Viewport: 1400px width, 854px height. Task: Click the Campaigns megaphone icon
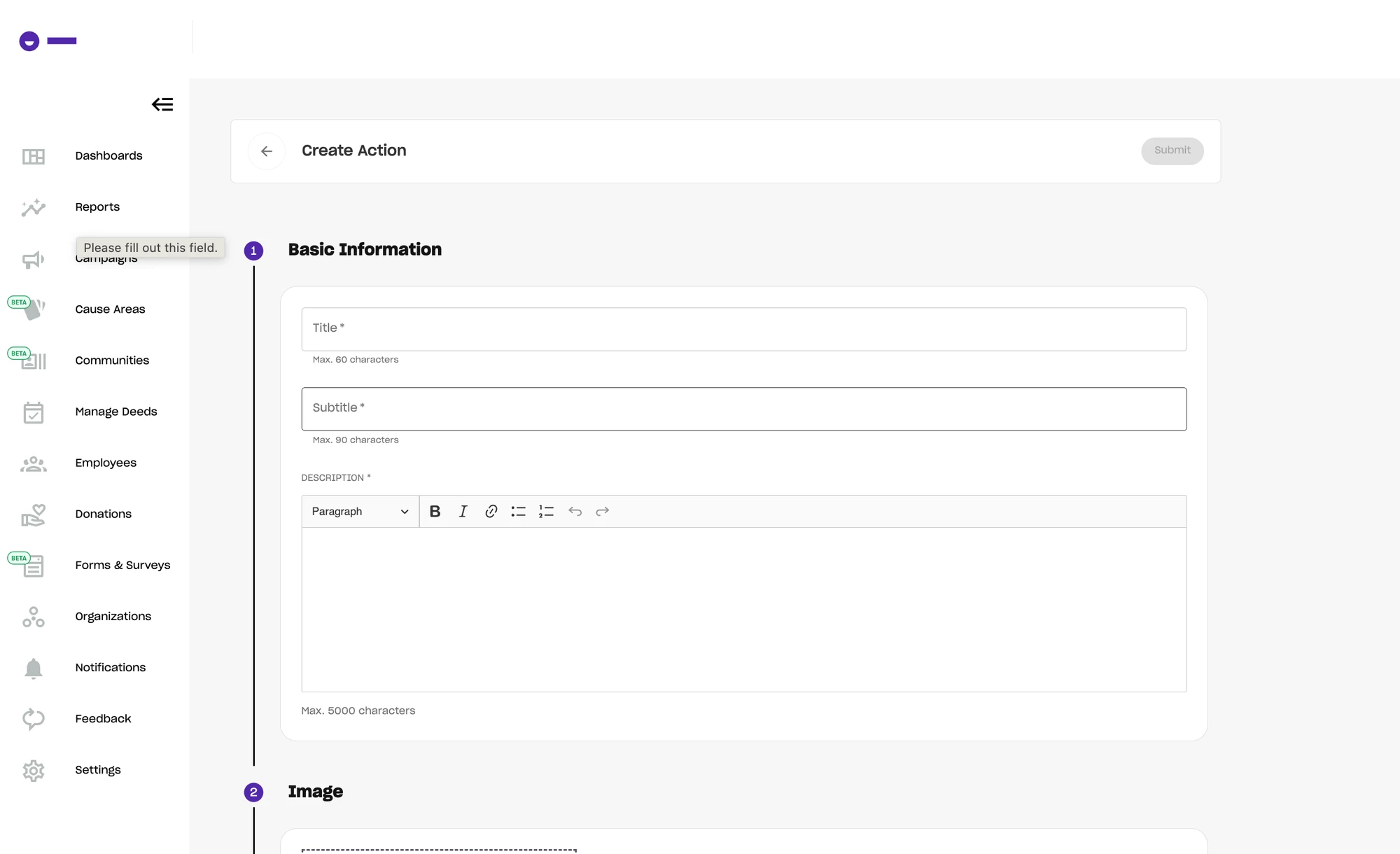click(x=33, y=259)
